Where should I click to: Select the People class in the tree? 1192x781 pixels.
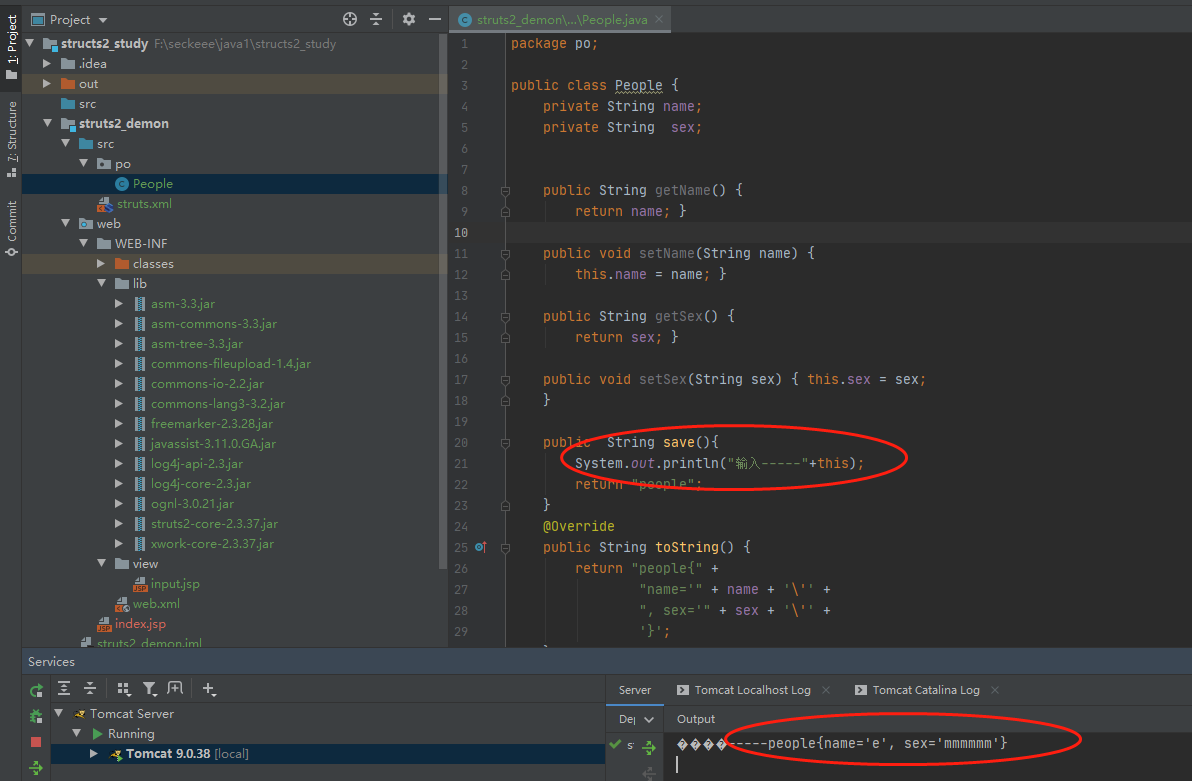tap(152, 183)
